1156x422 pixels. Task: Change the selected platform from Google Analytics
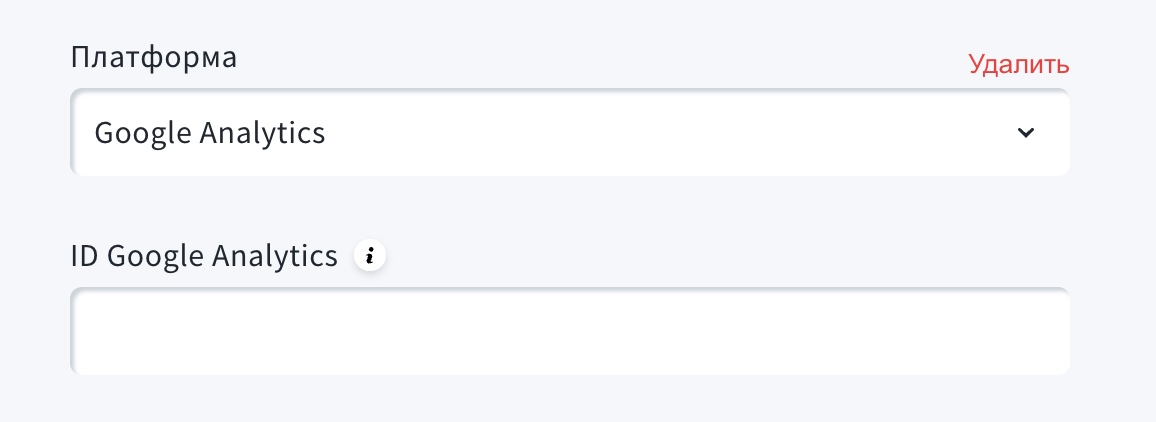[x=569, y=133]
